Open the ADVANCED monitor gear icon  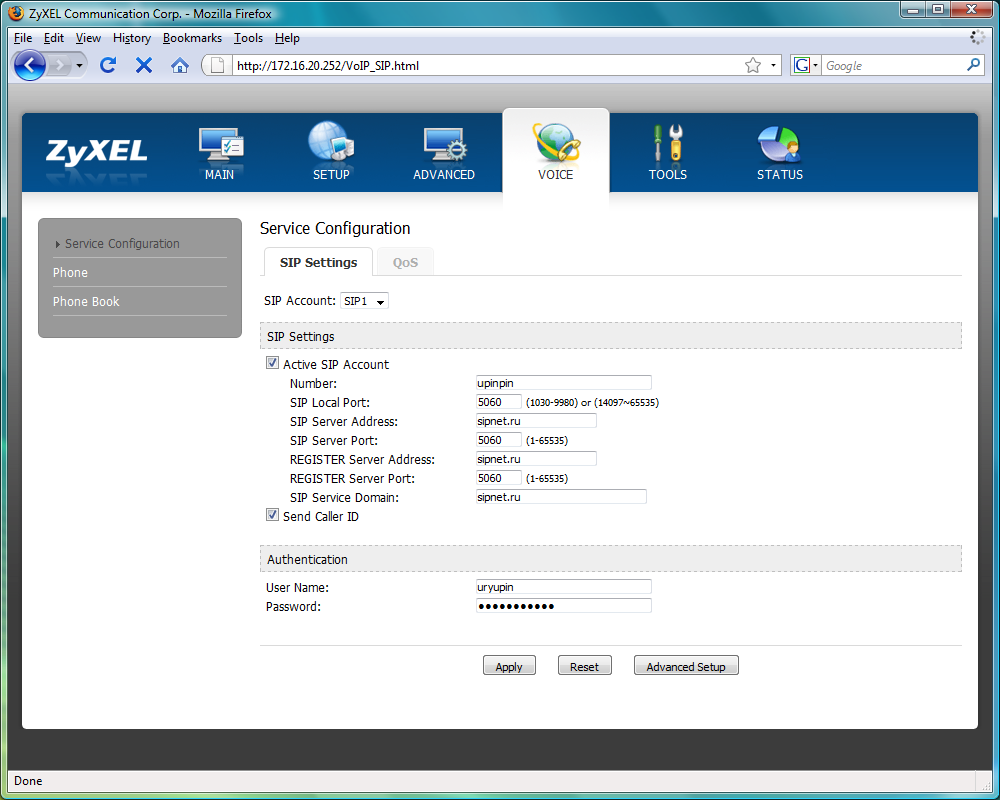click(444, 145)
